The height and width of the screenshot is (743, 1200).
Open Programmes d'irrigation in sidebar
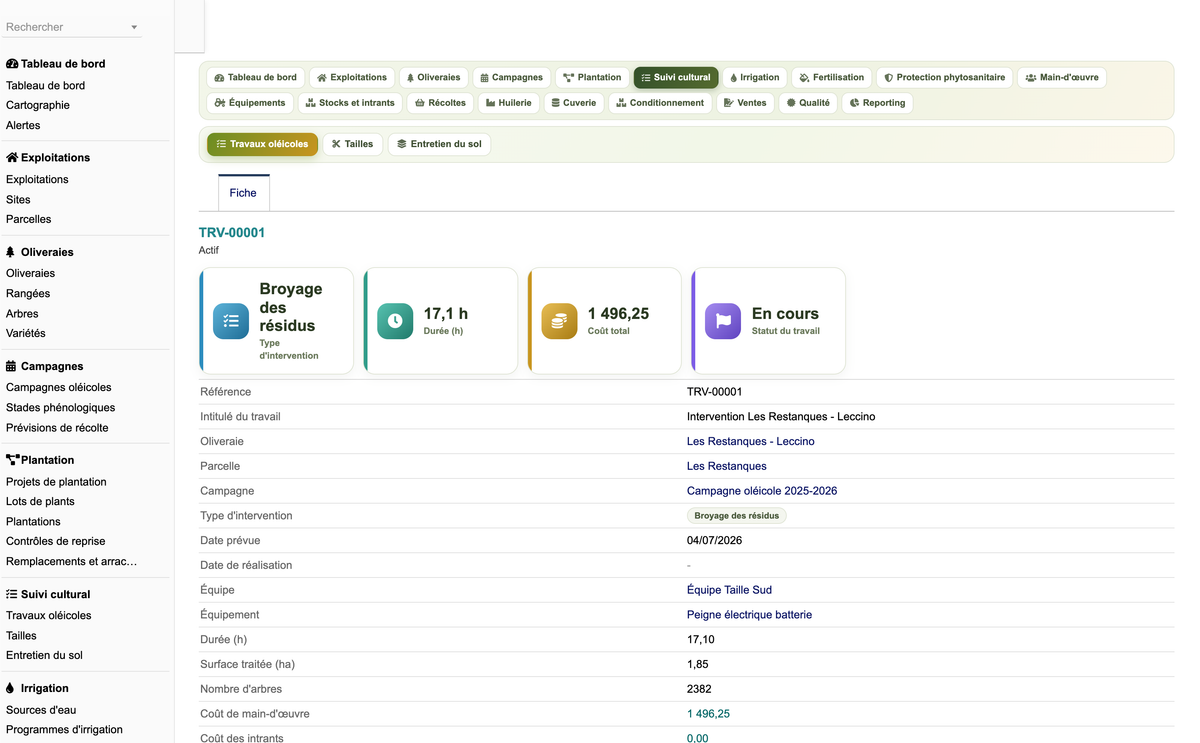[x=64, y=729]
